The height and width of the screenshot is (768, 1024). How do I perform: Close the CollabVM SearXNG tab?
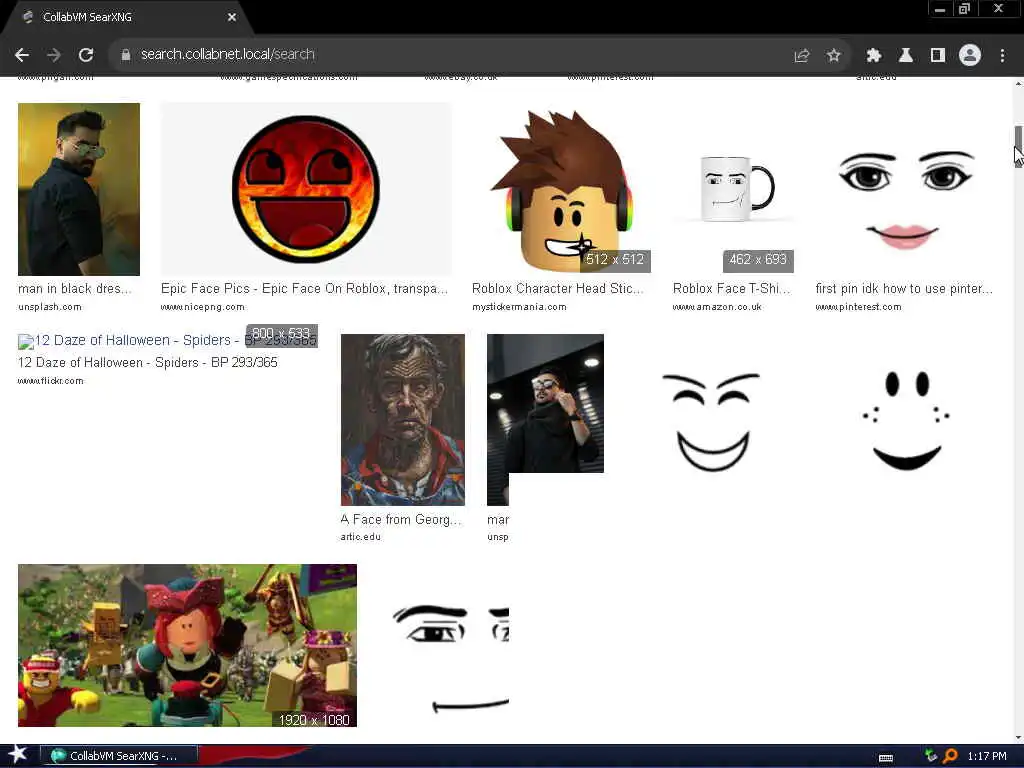point(232,18)
